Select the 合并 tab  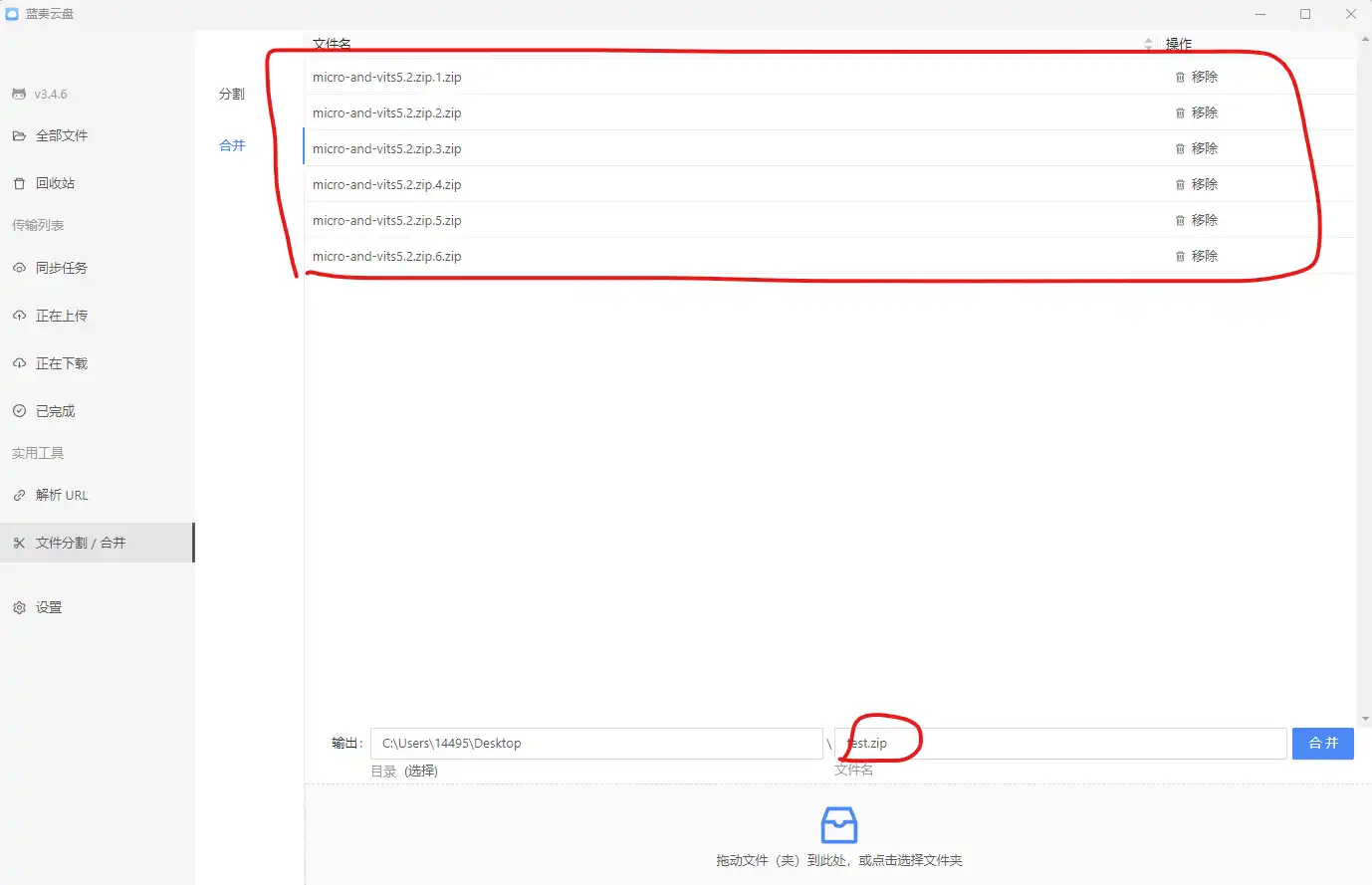pos(232,145)
